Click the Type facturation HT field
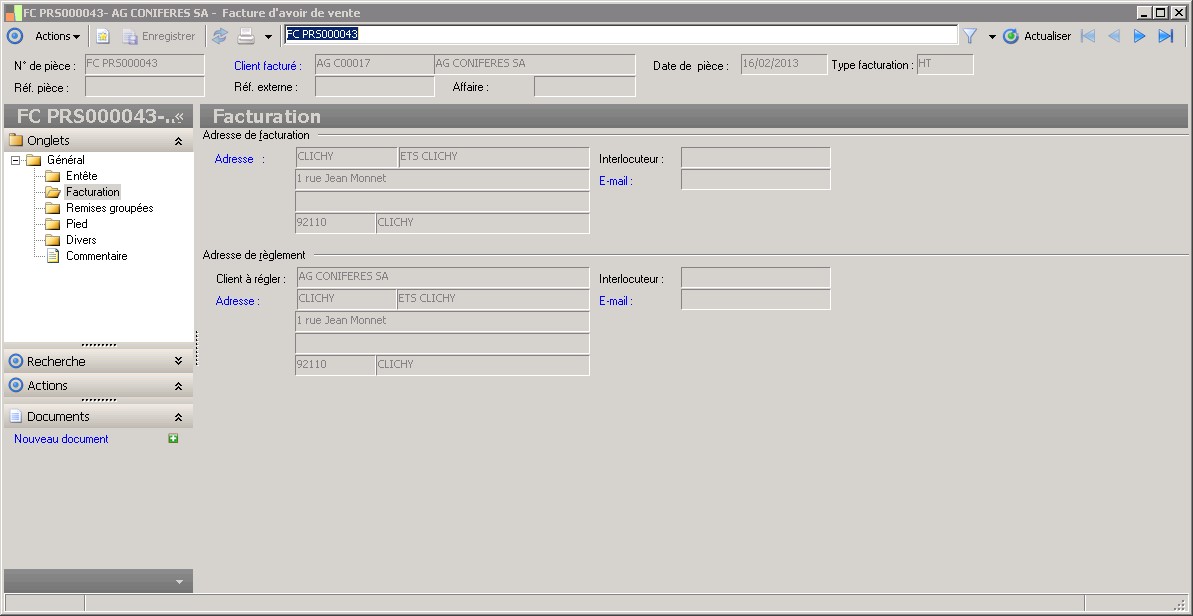1193x616 pixels. [945, 64]
